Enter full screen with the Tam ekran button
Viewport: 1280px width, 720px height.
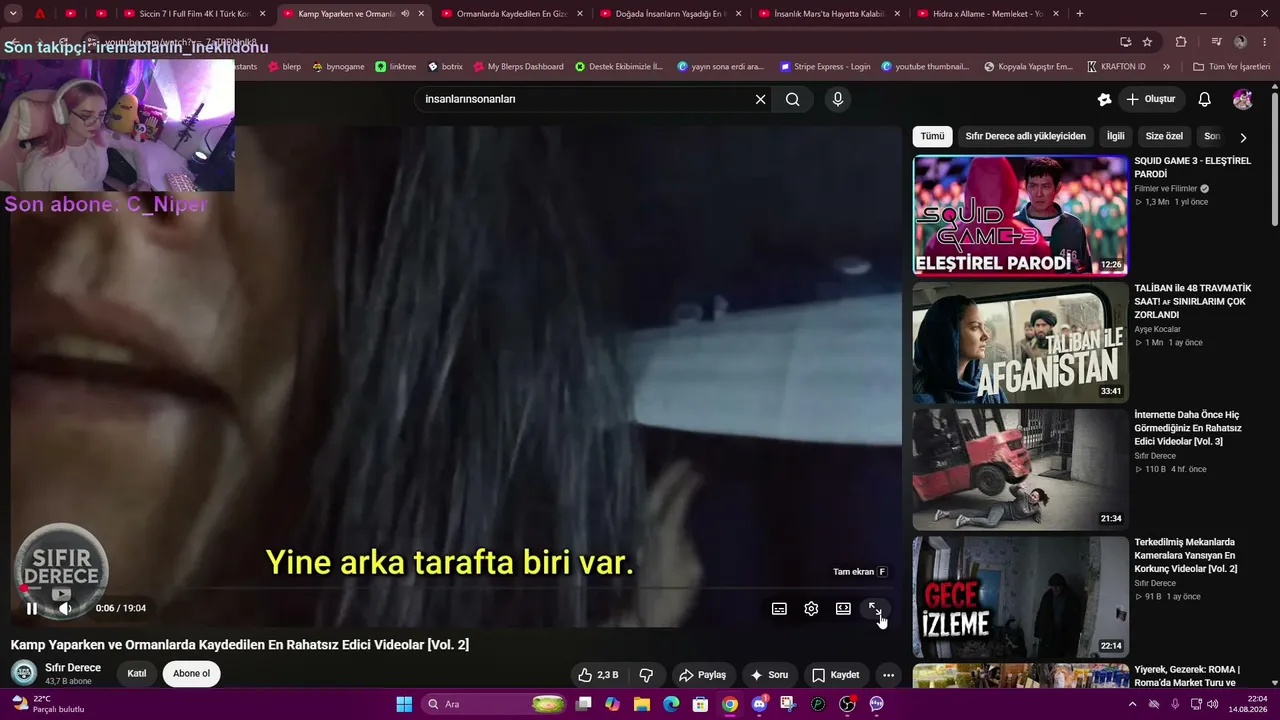point(875,609)
